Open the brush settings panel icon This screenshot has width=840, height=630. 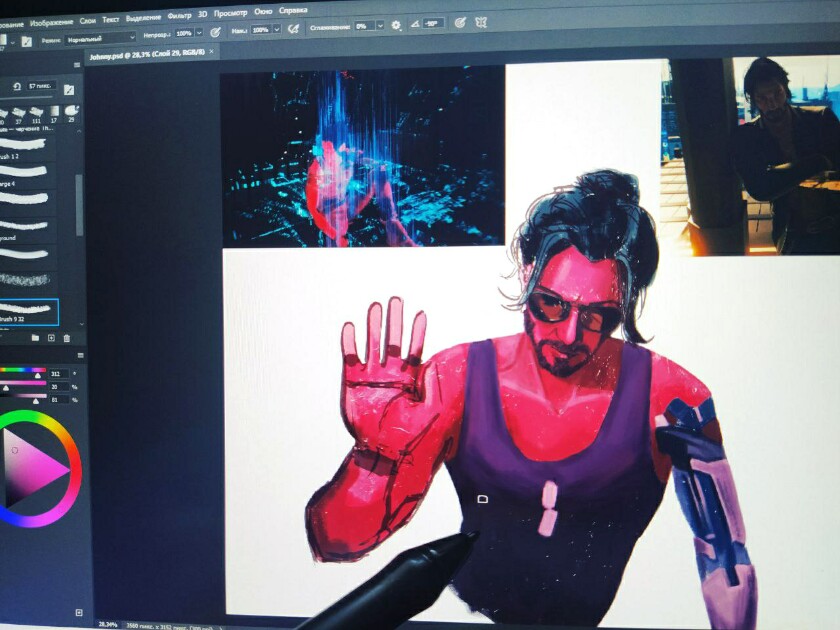click(26, 41)
